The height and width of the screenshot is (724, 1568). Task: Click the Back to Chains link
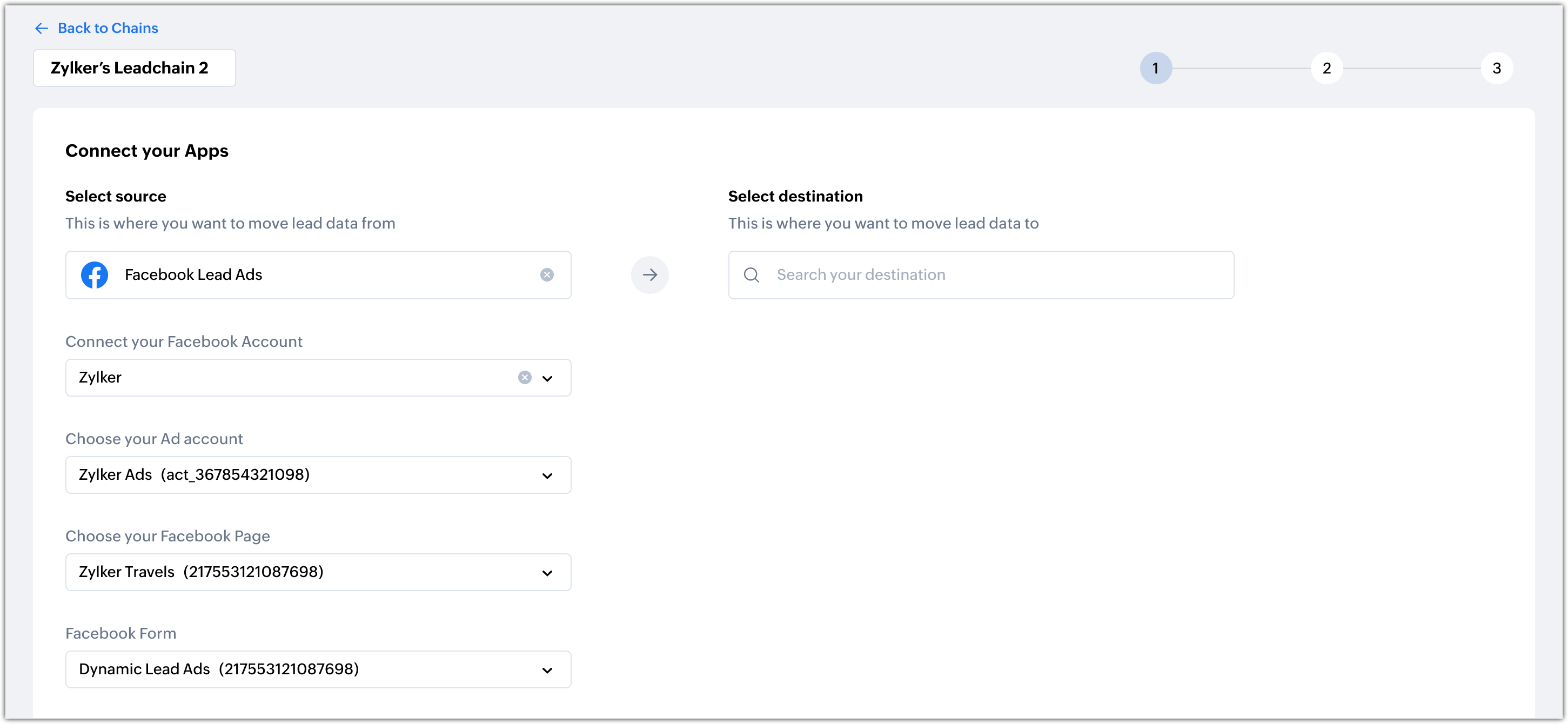[108, 28]
